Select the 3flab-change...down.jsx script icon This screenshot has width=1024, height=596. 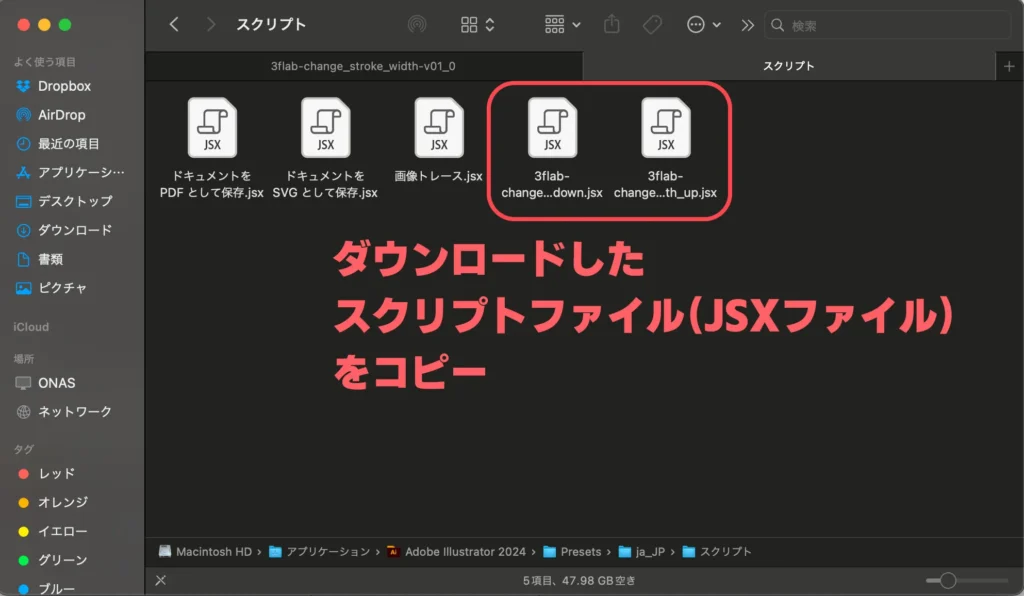[x=553, y=128]
